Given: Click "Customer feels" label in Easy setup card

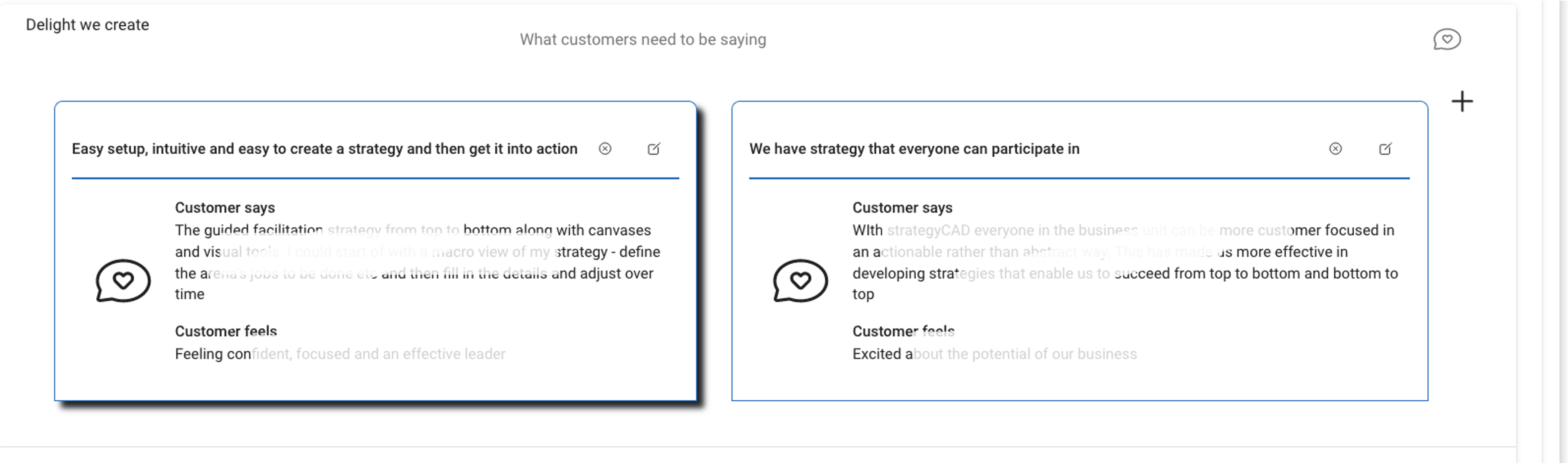Looking at the screenshot, I should (x=226, y=332).
